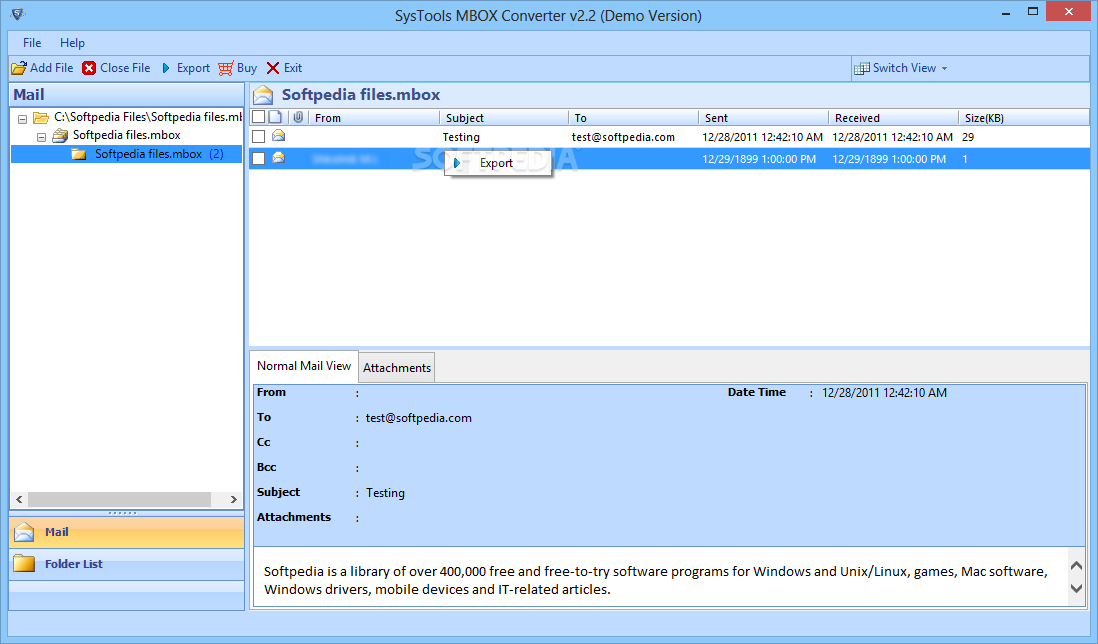Screen dimensions: 1098x644
Task: Click the message body scroll down arrow
Action: [x=1077, y=589]
